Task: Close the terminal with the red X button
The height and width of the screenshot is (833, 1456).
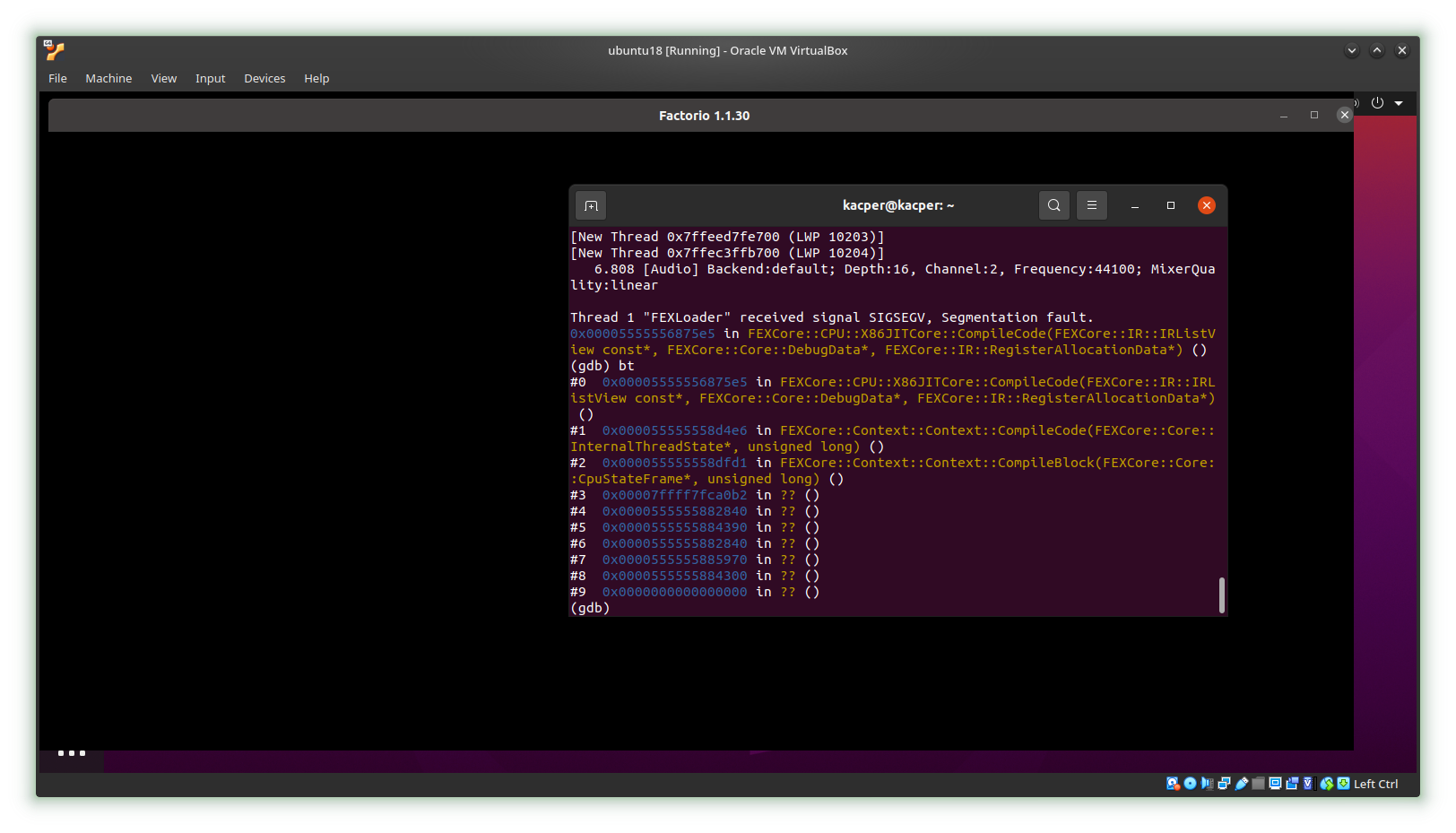Action: 1207,205
